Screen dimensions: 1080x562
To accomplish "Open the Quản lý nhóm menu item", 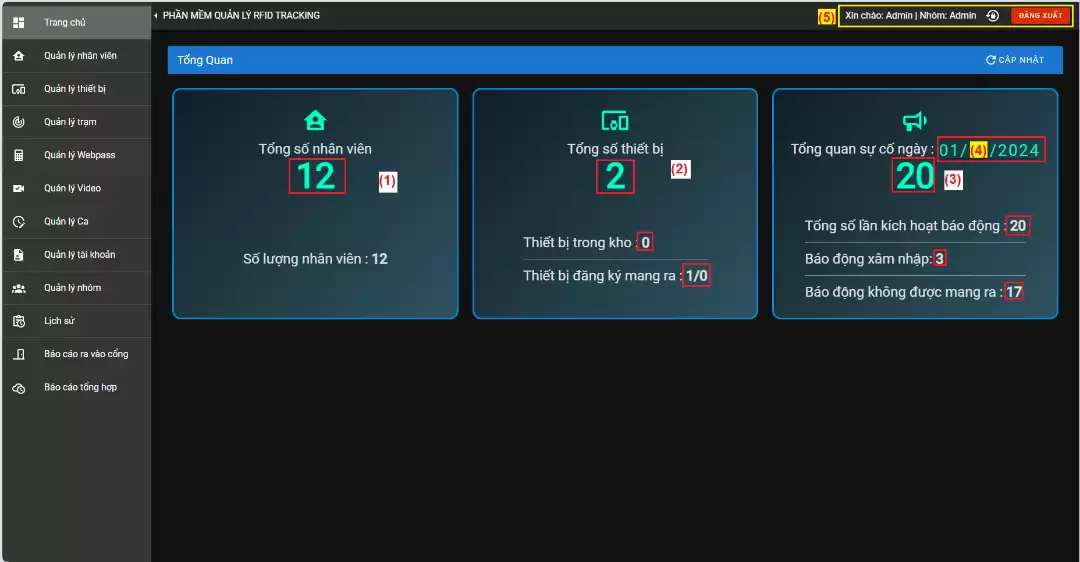I will [72, 288].
